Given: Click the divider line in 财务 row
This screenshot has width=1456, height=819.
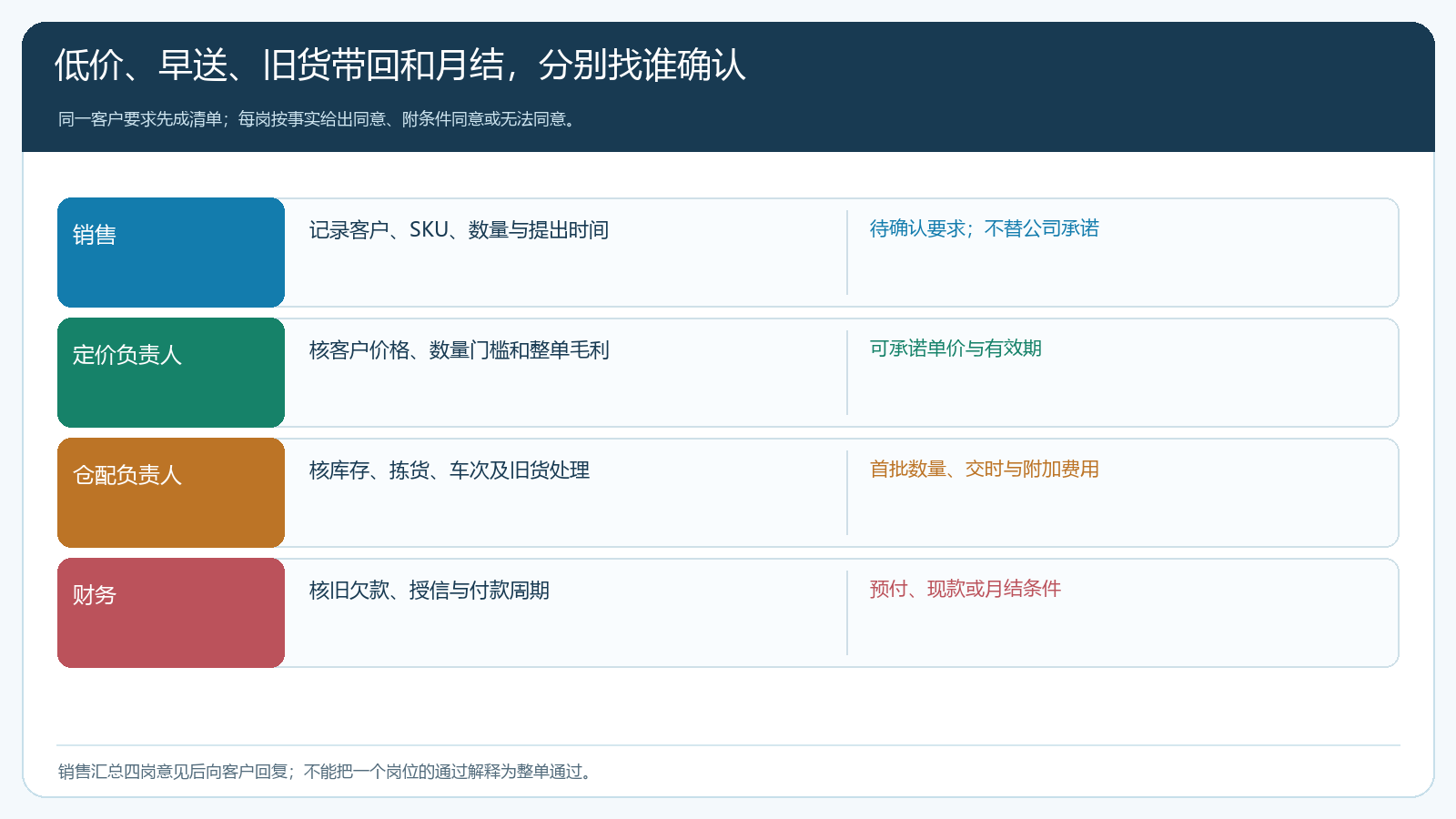Looking at the screenshot, I should pos(847,612).
